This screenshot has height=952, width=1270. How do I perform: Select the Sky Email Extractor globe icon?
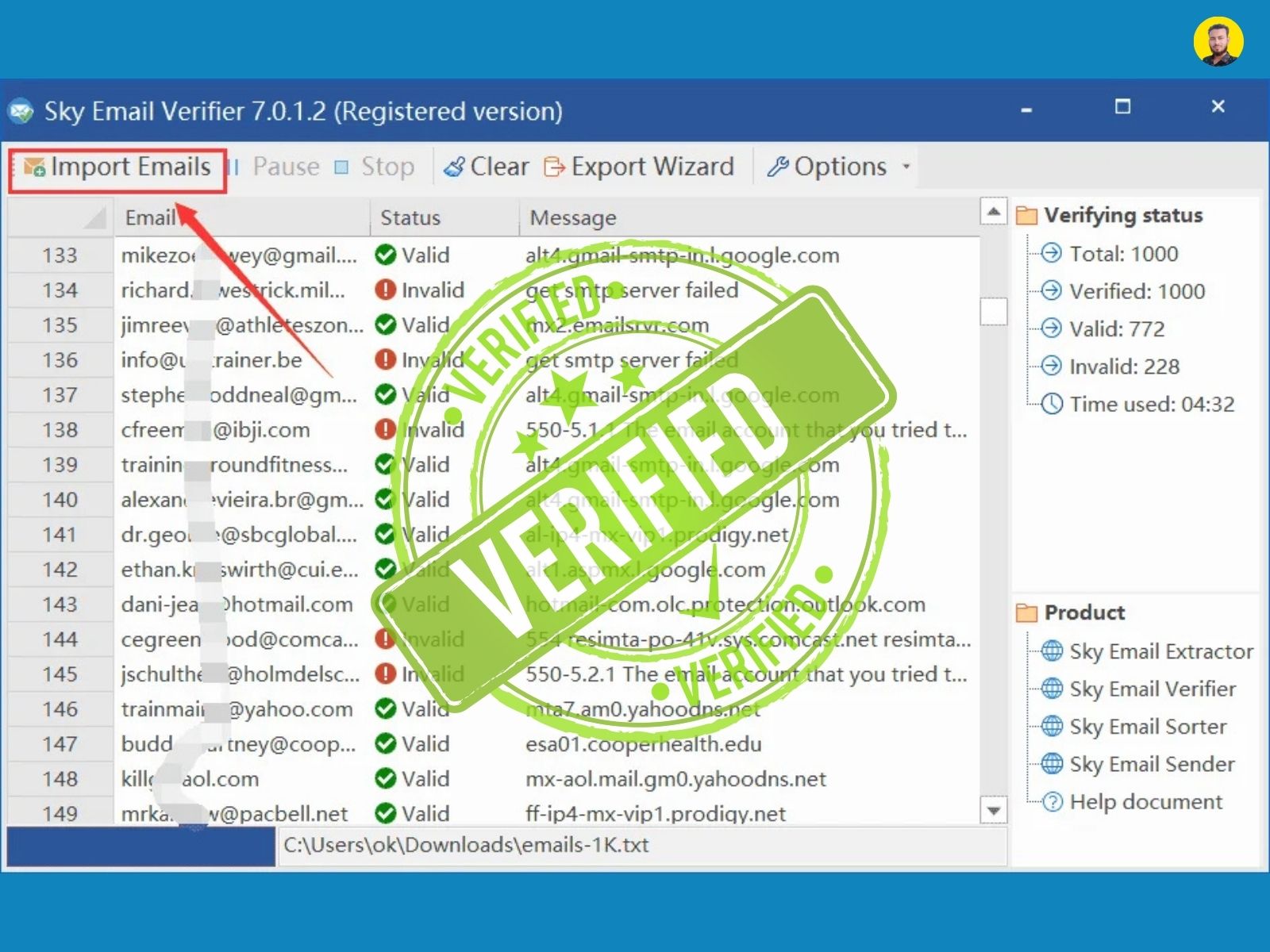pos(1051,651)
